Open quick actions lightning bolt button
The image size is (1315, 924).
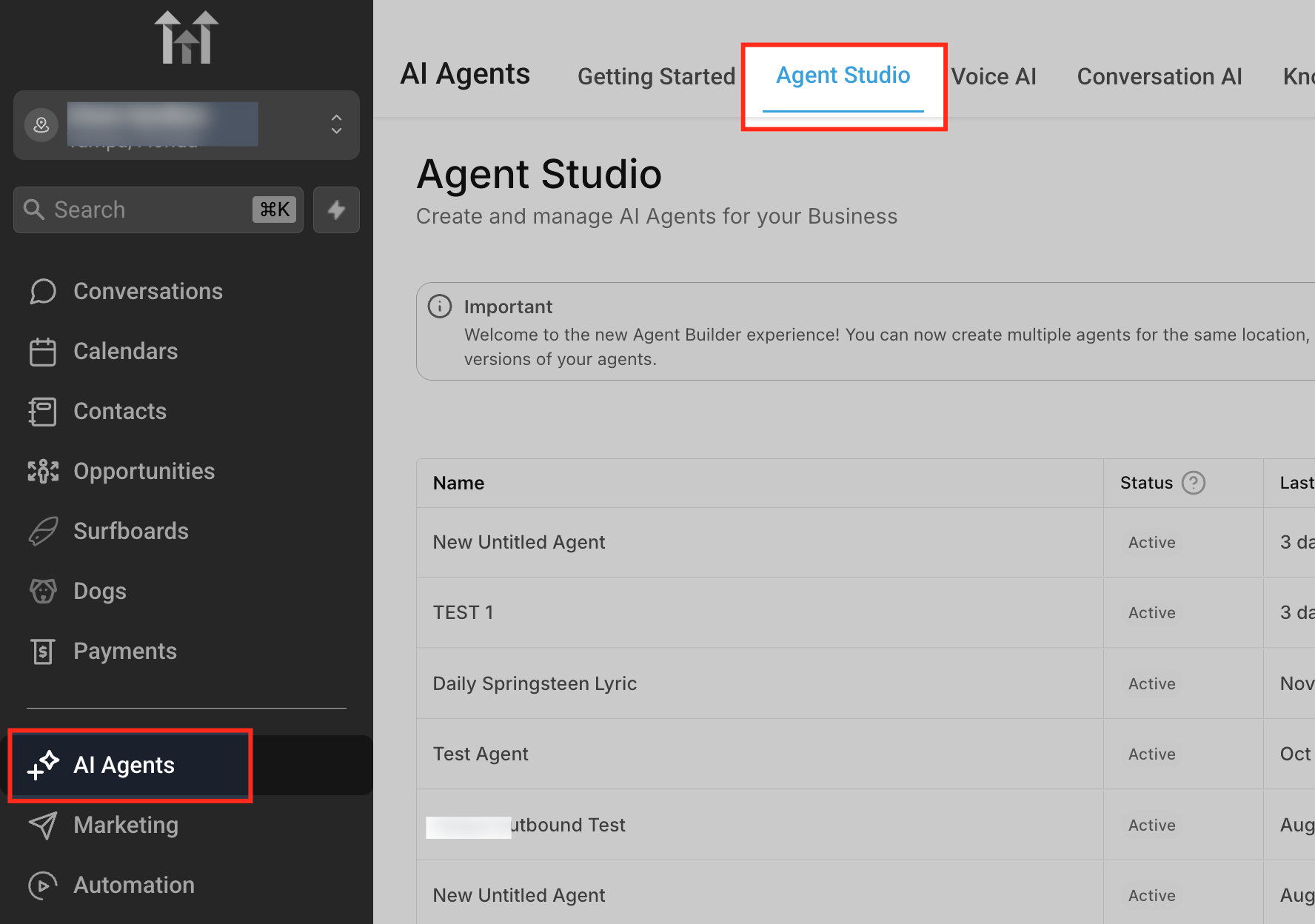tap(336, 210)
